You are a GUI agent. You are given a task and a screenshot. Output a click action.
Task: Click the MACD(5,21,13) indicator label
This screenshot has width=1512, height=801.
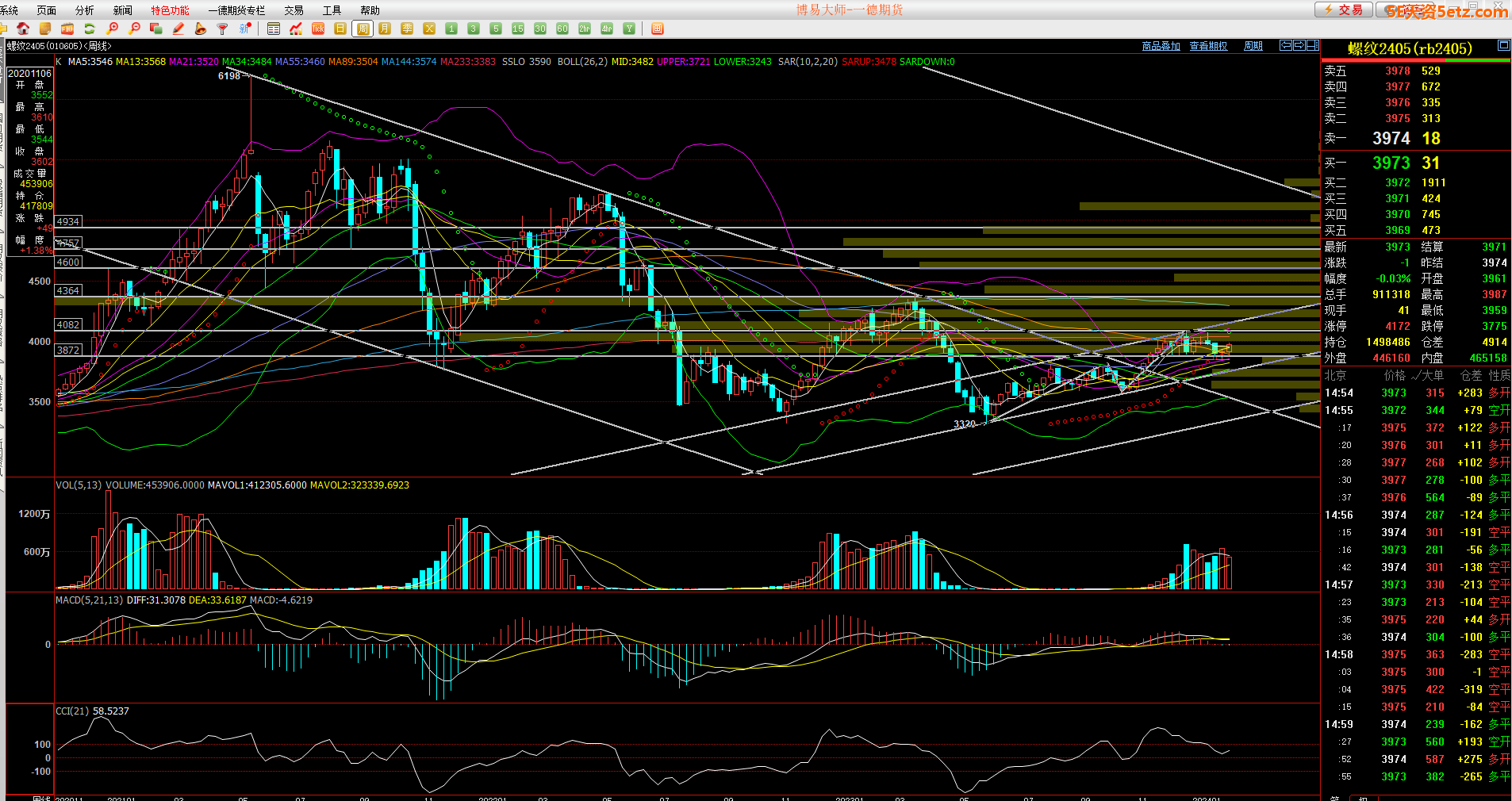tap(89, 600)
